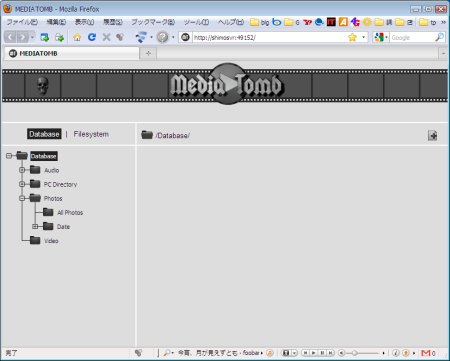Open a new tab with plus button
The width and height of the screenshot is (450, 361).
click(x=148, y=53)
